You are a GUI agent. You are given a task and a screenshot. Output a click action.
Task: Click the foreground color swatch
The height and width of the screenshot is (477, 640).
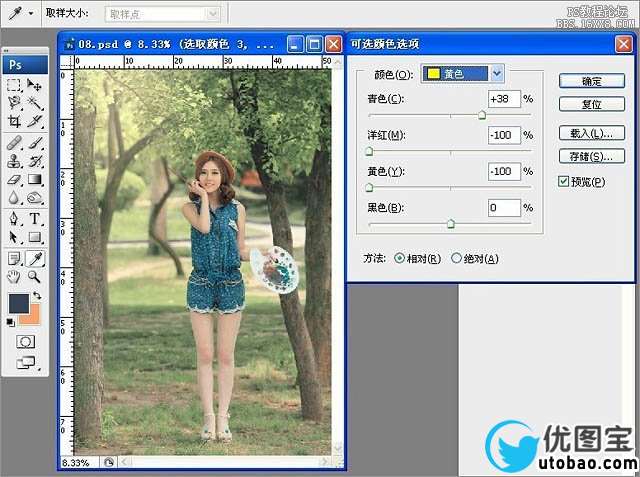click(x=19, y=303)
